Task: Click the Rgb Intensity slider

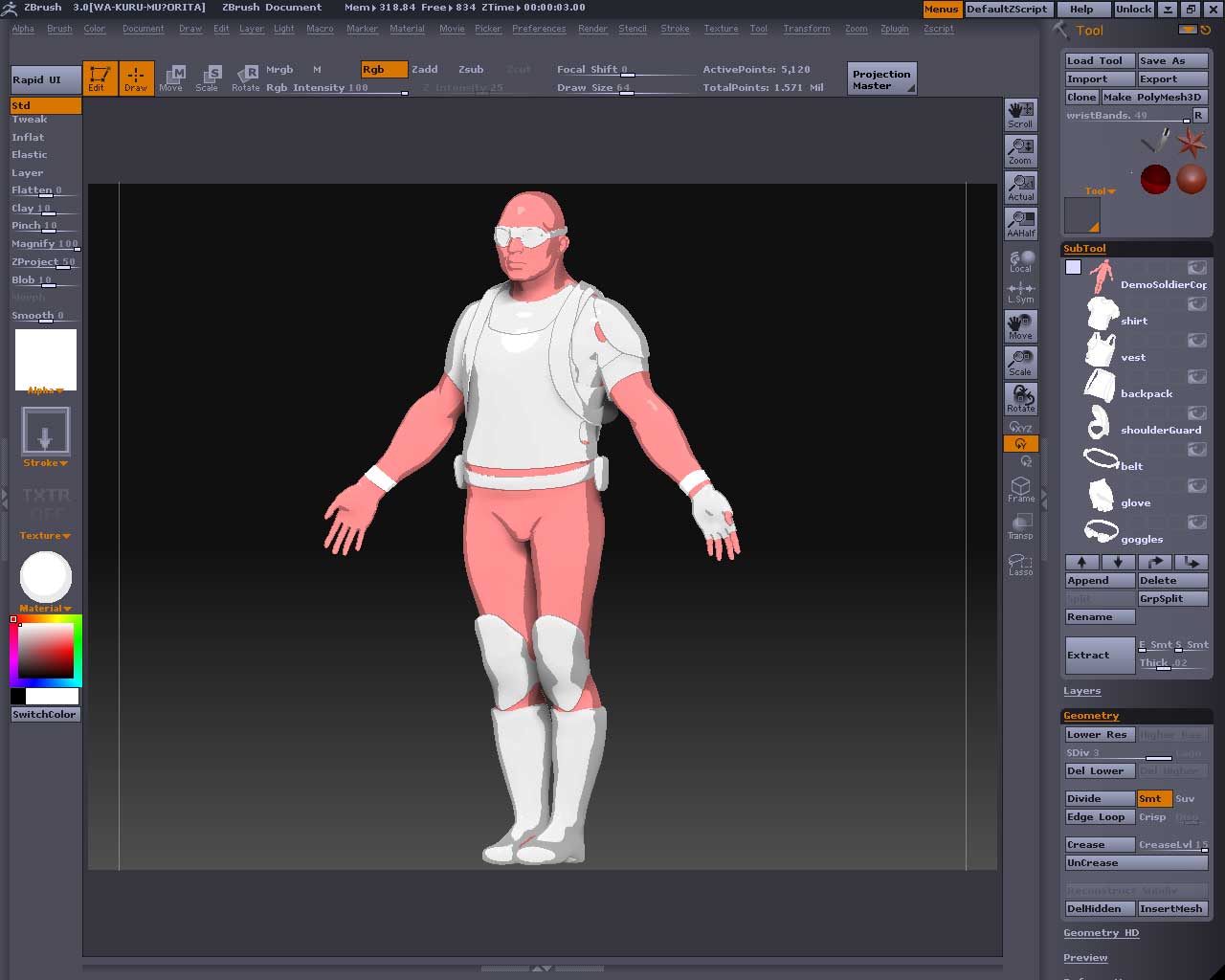Action: pos(336,88)
